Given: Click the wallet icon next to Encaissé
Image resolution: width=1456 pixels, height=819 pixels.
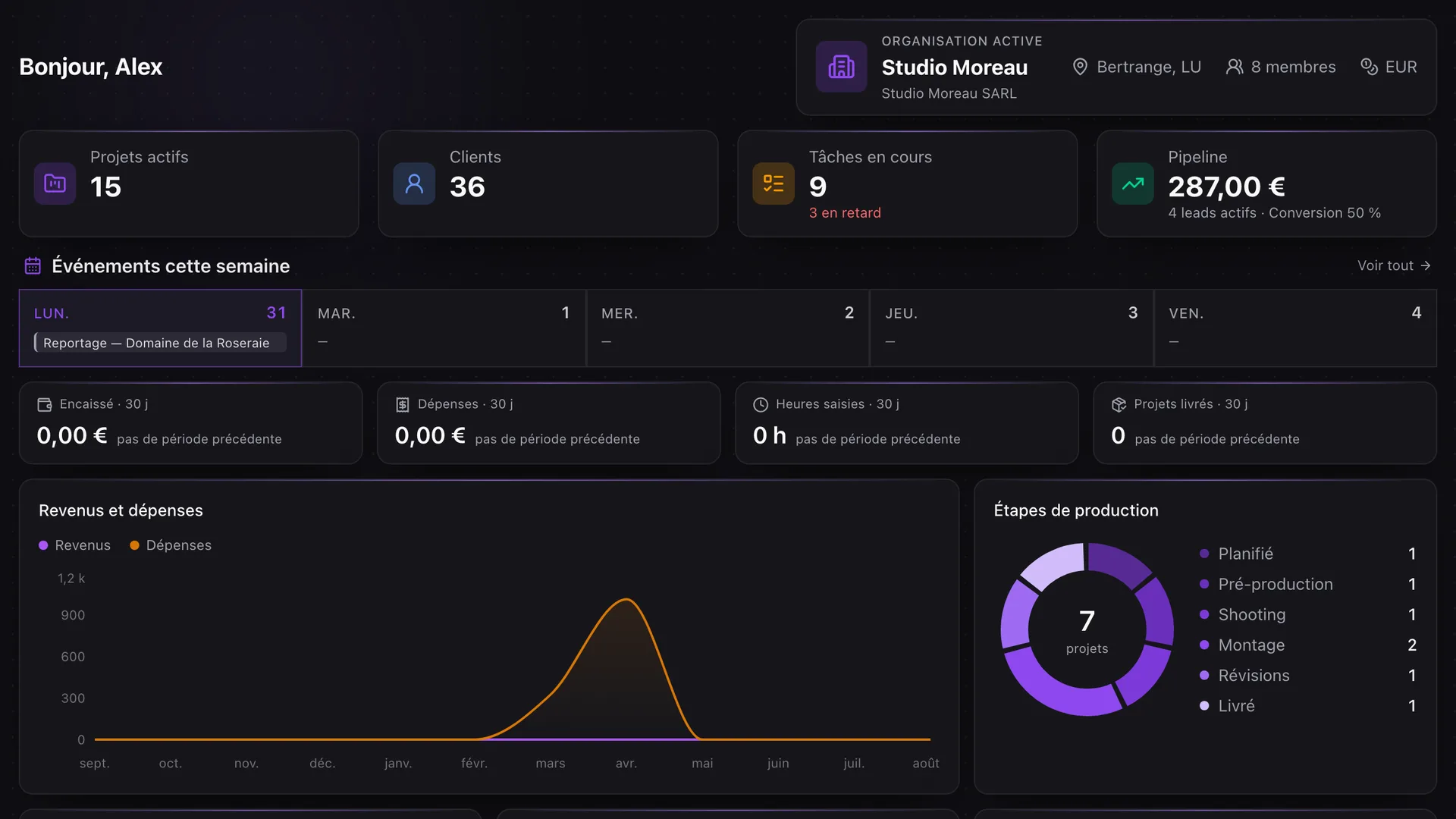Looking at the screenshot, I should pos(45,405).
